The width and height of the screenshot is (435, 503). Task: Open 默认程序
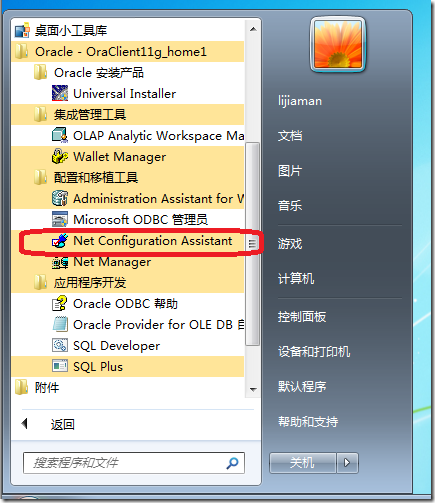pos(302,387)
